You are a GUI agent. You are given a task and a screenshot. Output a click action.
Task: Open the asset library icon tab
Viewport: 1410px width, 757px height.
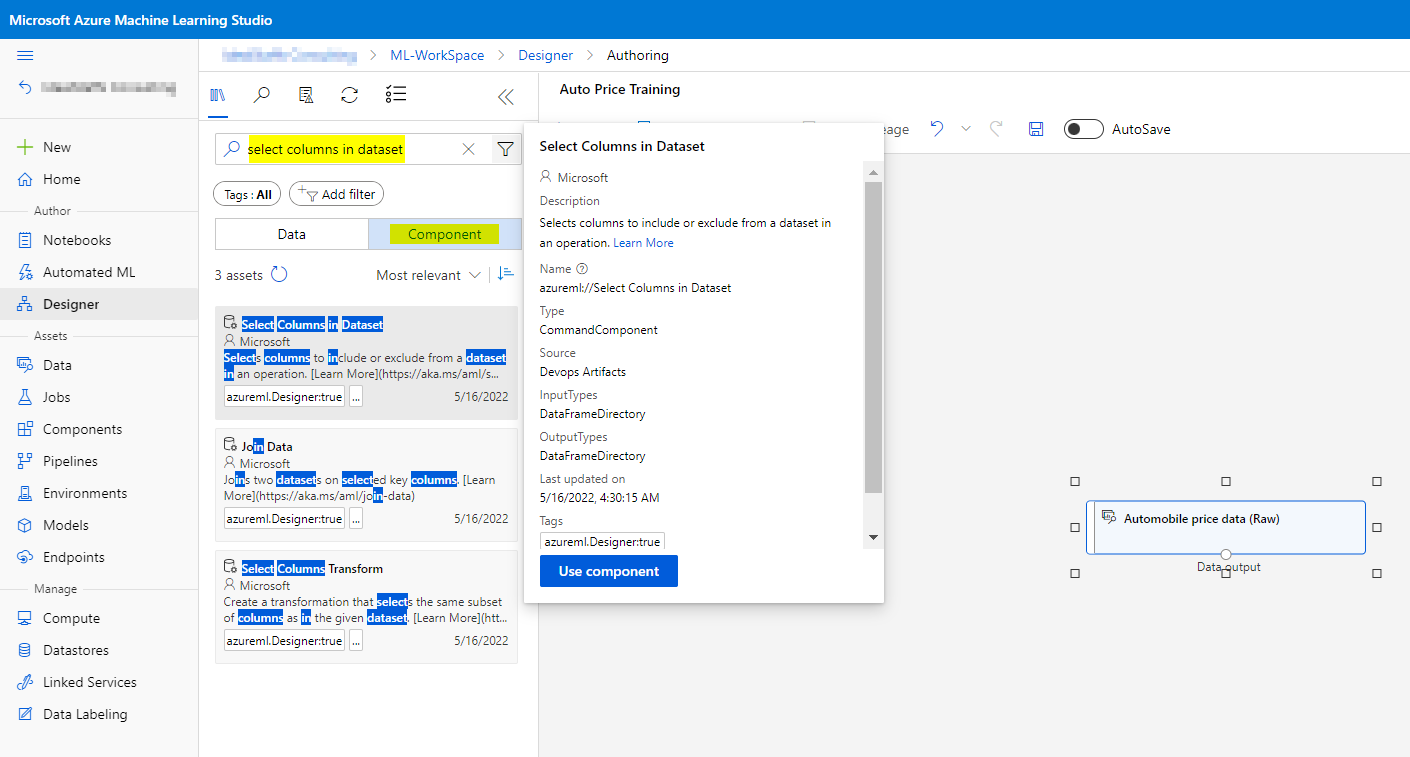(x=218, y=95)
